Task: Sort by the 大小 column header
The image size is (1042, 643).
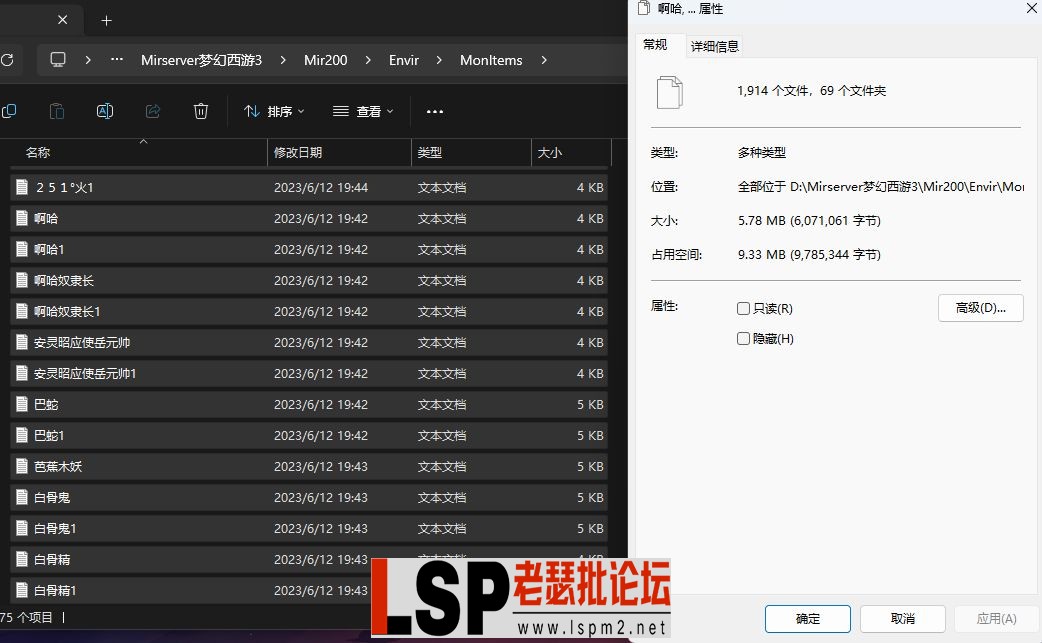Action: (571, 152)
